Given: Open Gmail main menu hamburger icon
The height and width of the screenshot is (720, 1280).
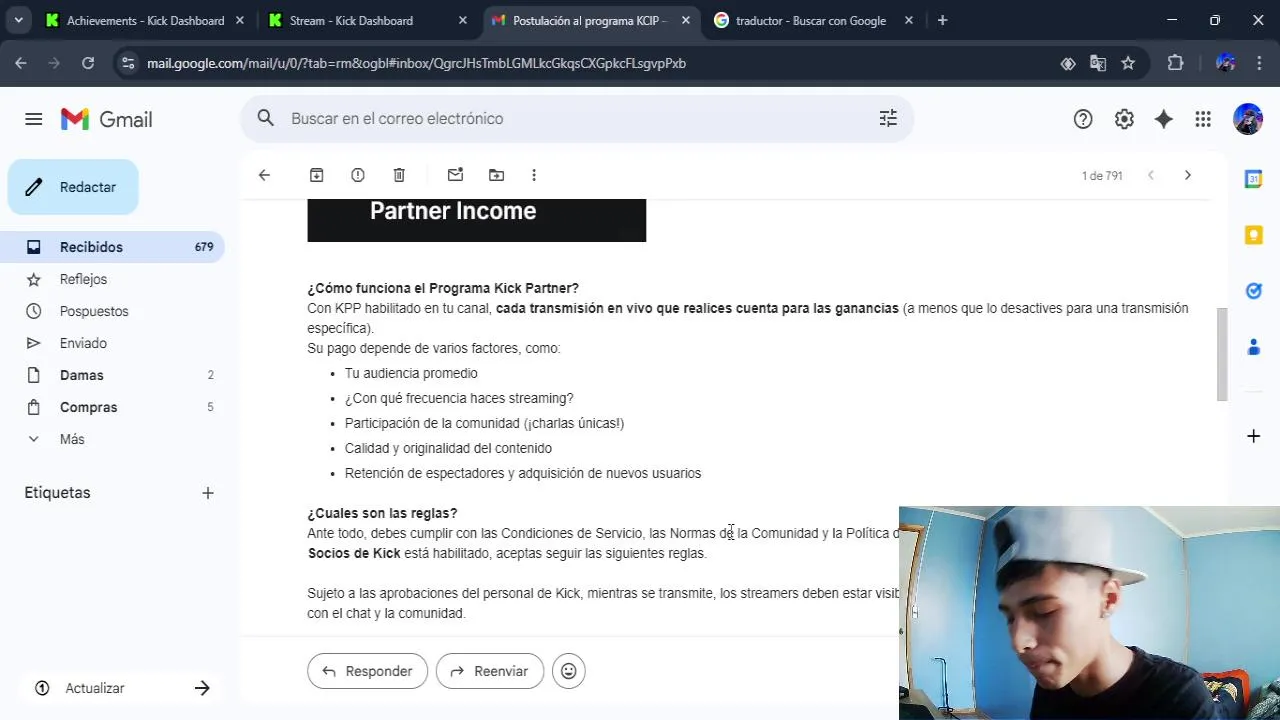Looking at the screenshot, I should [x=33, y=119].
